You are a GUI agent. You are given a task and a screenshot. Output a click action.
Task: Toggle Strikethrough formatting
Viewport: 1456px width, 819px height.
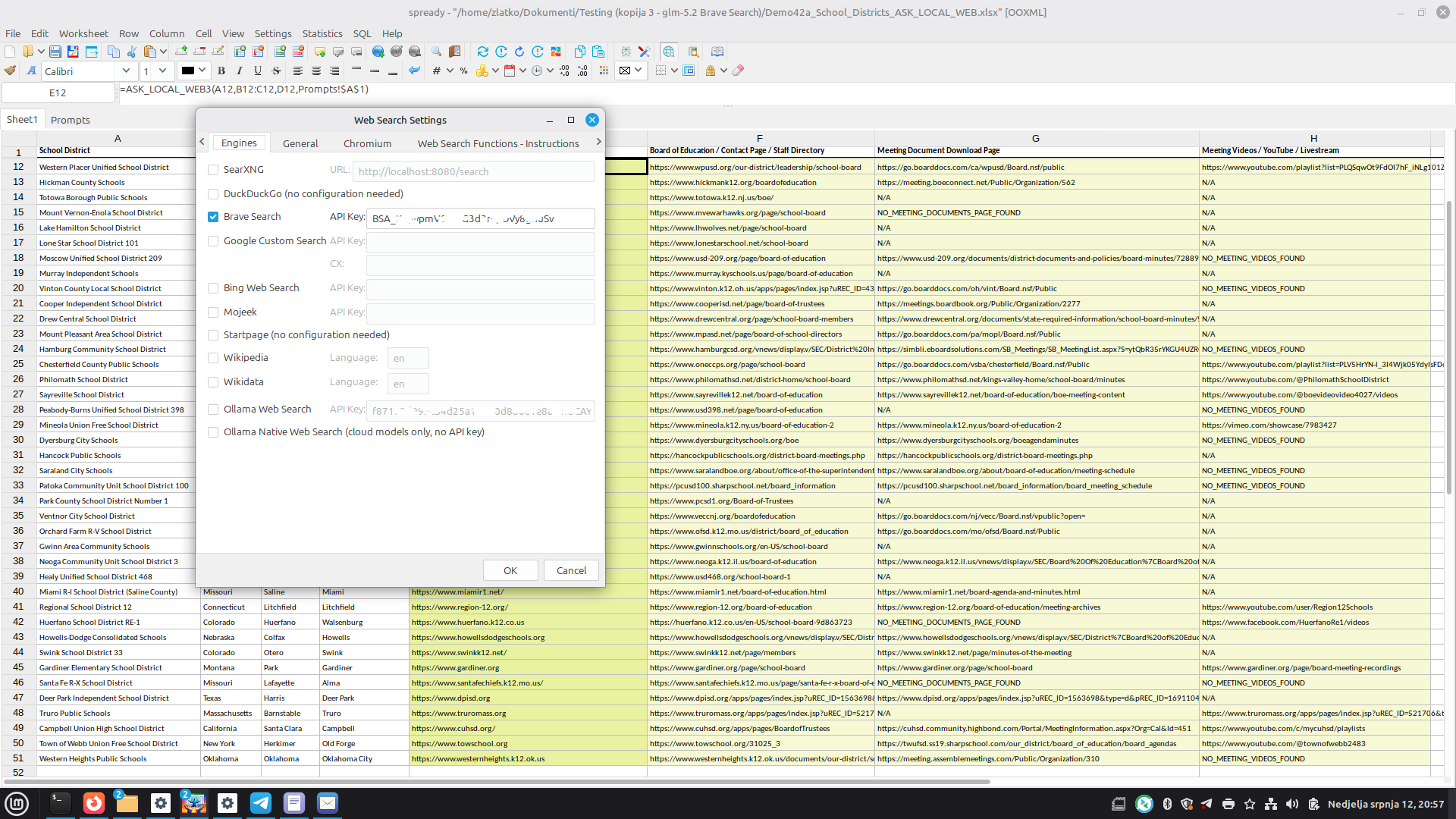coord(276,71)
